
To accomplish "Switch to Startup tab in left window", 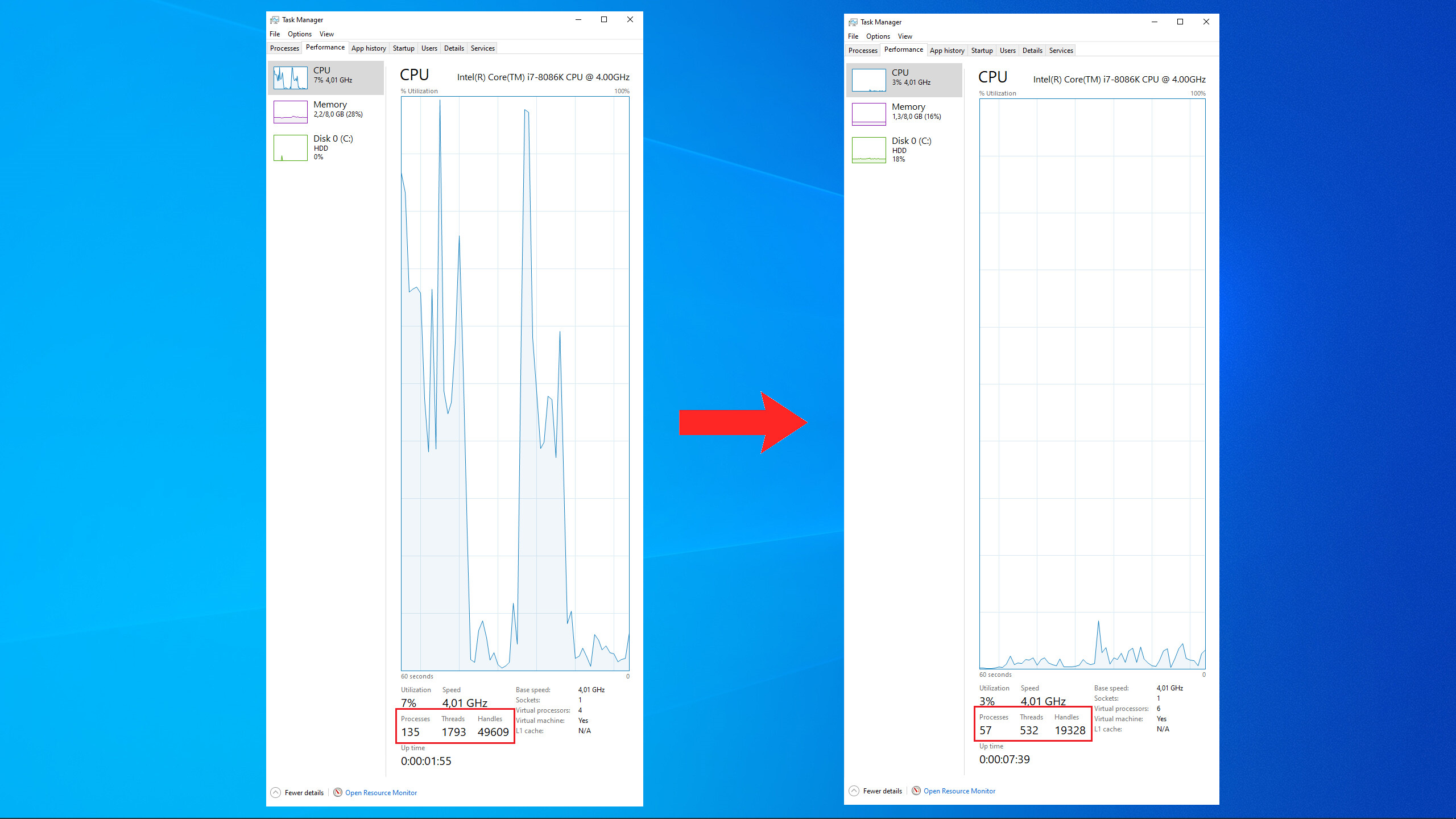I will point(404,48).
